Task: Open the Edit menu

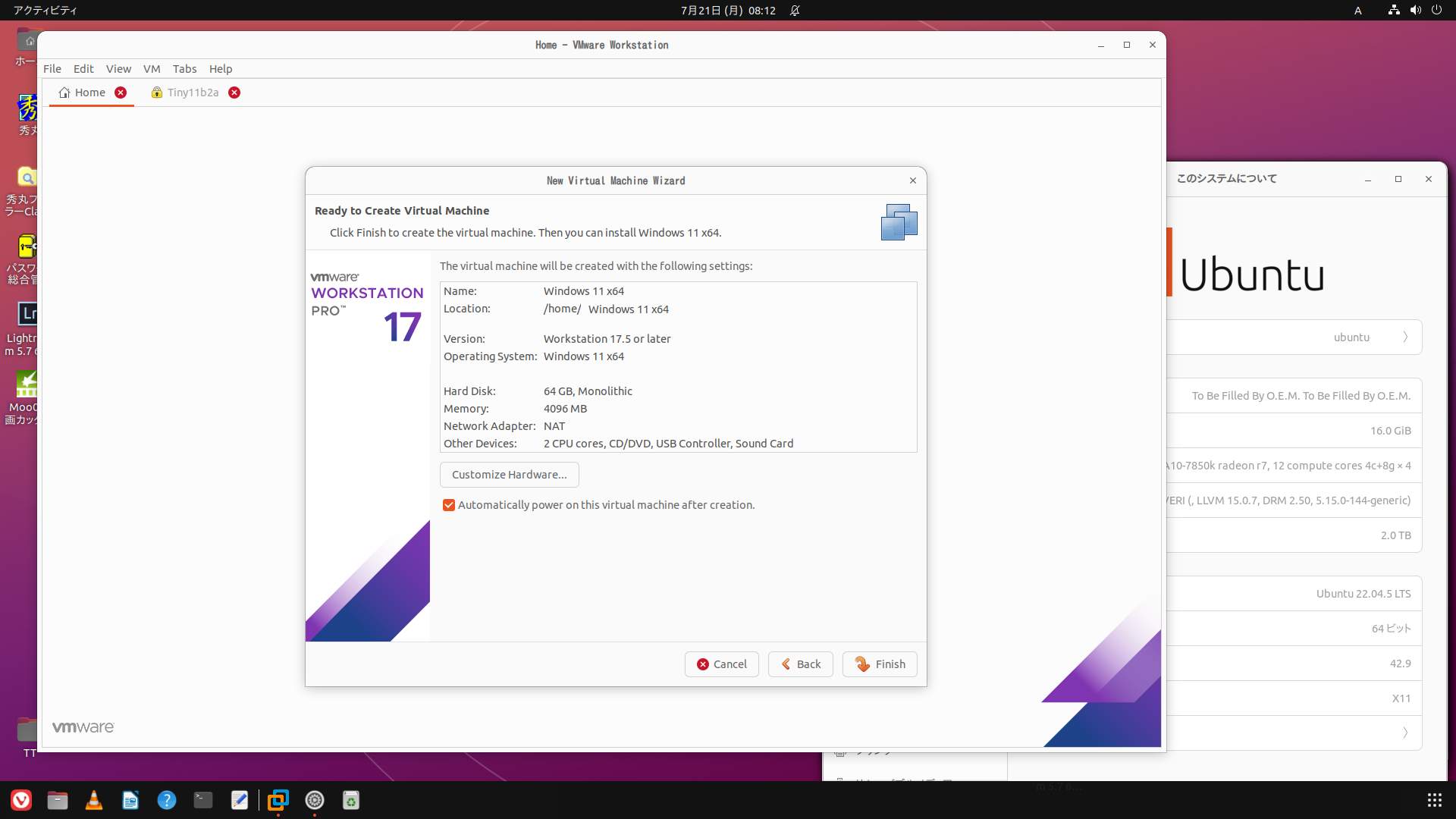Action: pyautogui.click(x=83, y=68)
